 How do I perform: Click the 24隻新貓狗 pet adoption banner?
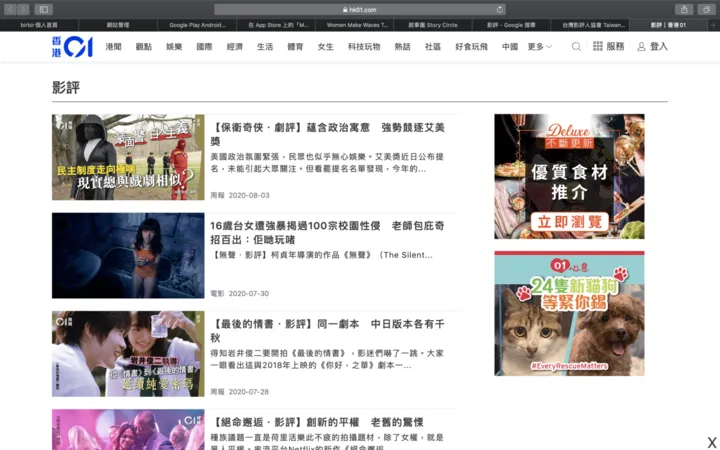(x=569, y=313)
